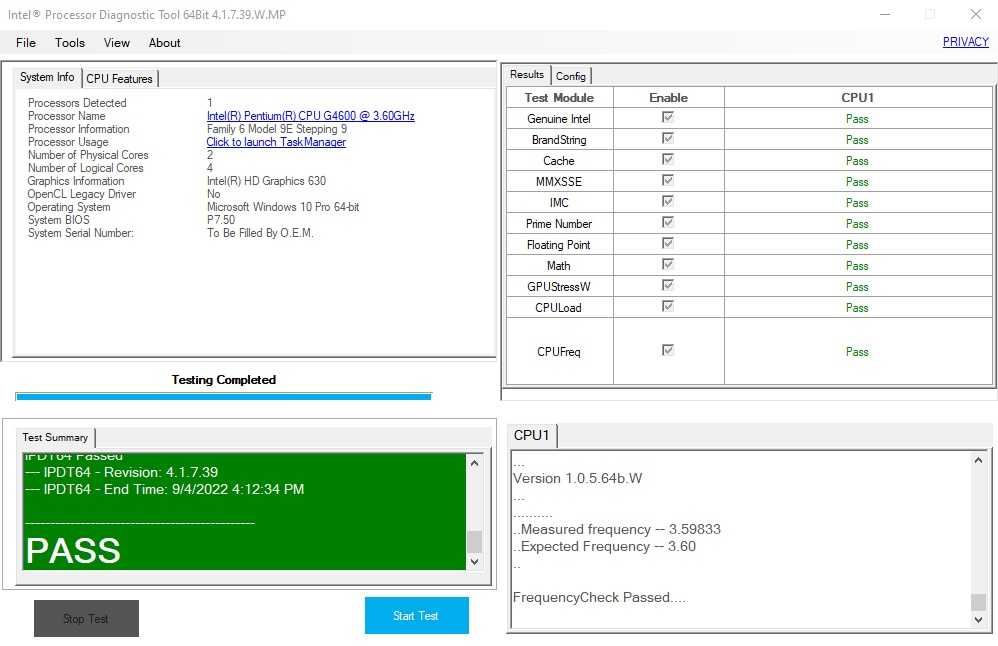Toggle the Math test checkbox
This screenshot has width=998, height=646.
(668, 264)
